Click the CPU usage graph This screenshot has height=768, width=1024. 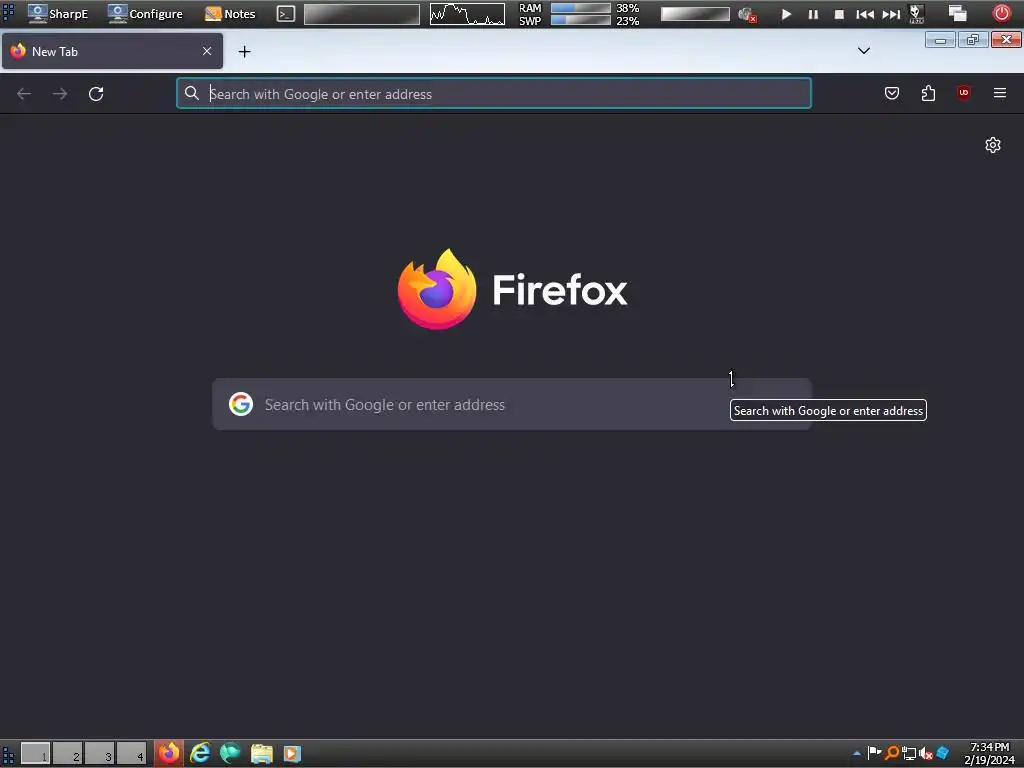[467, 14]
